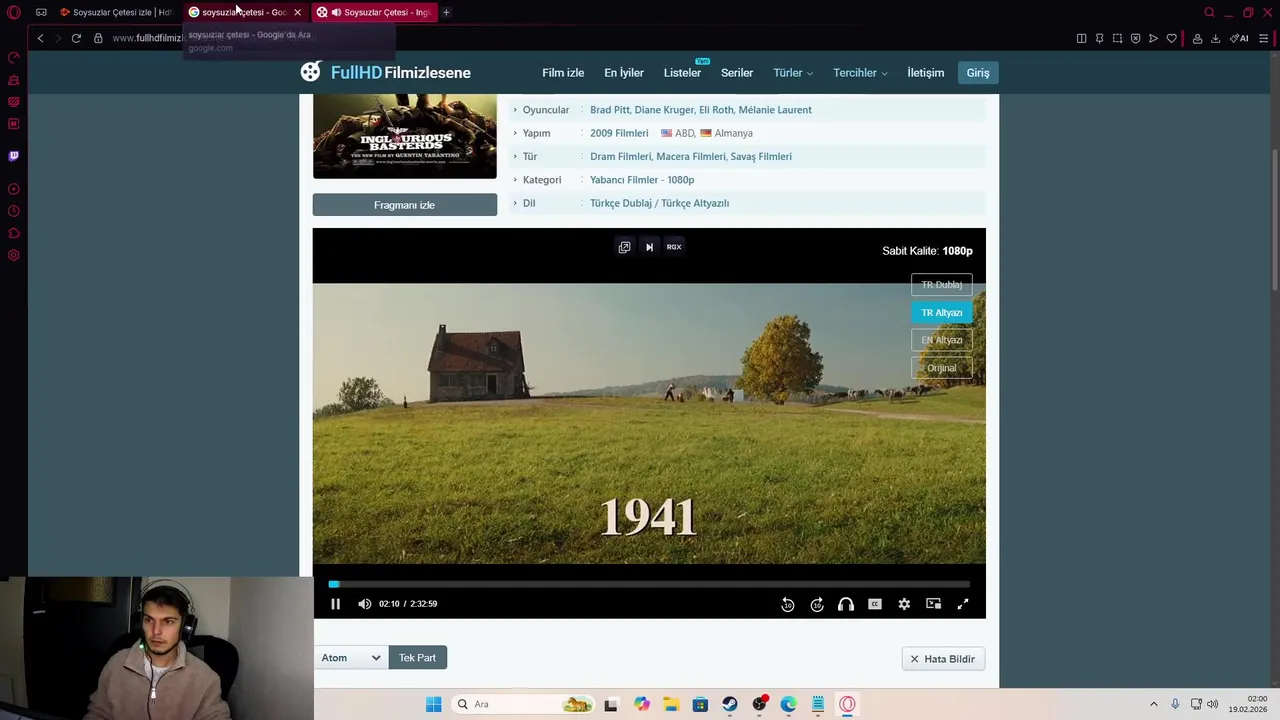Open player settings gear
Image resolution: width=1280 pixels, height=720 pixels.
[904, 604]
